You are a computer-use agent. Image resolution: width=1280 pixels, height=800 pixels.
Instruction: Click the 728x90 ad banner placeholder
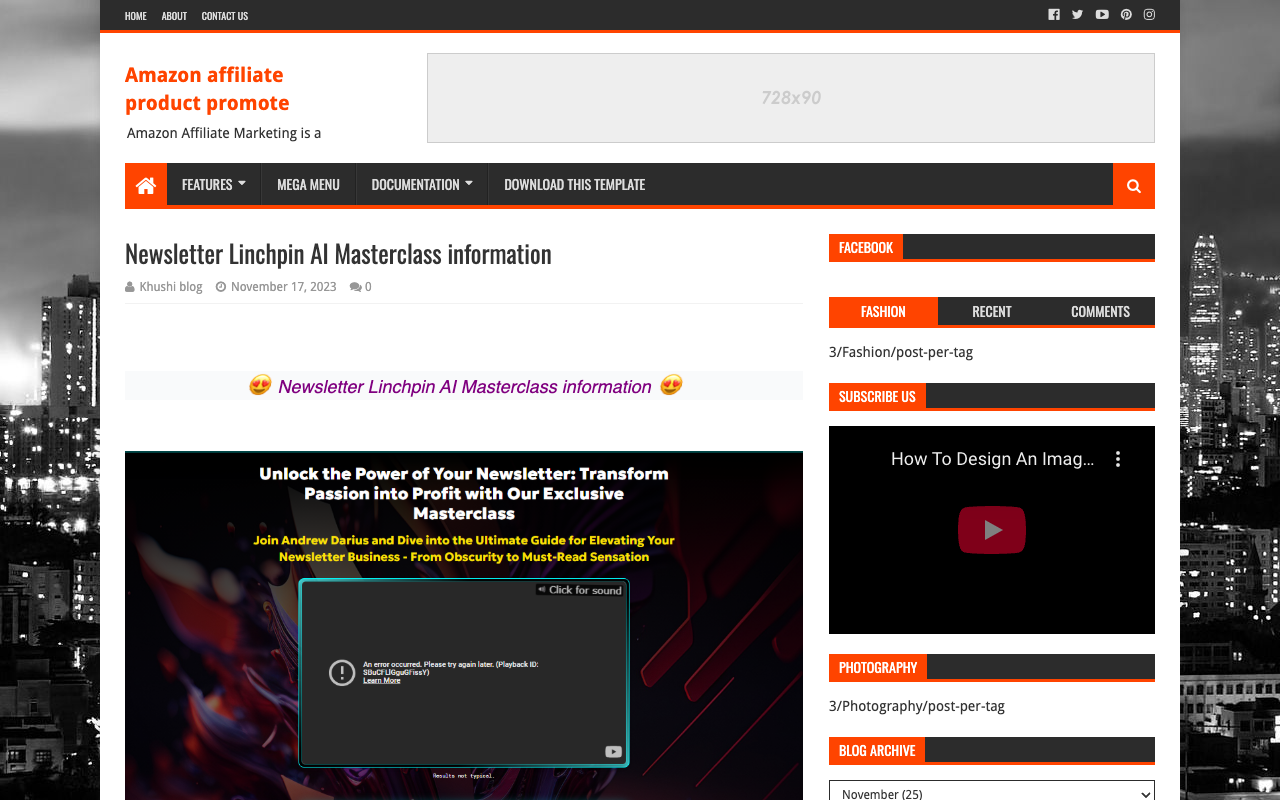(x=791, y=98)
